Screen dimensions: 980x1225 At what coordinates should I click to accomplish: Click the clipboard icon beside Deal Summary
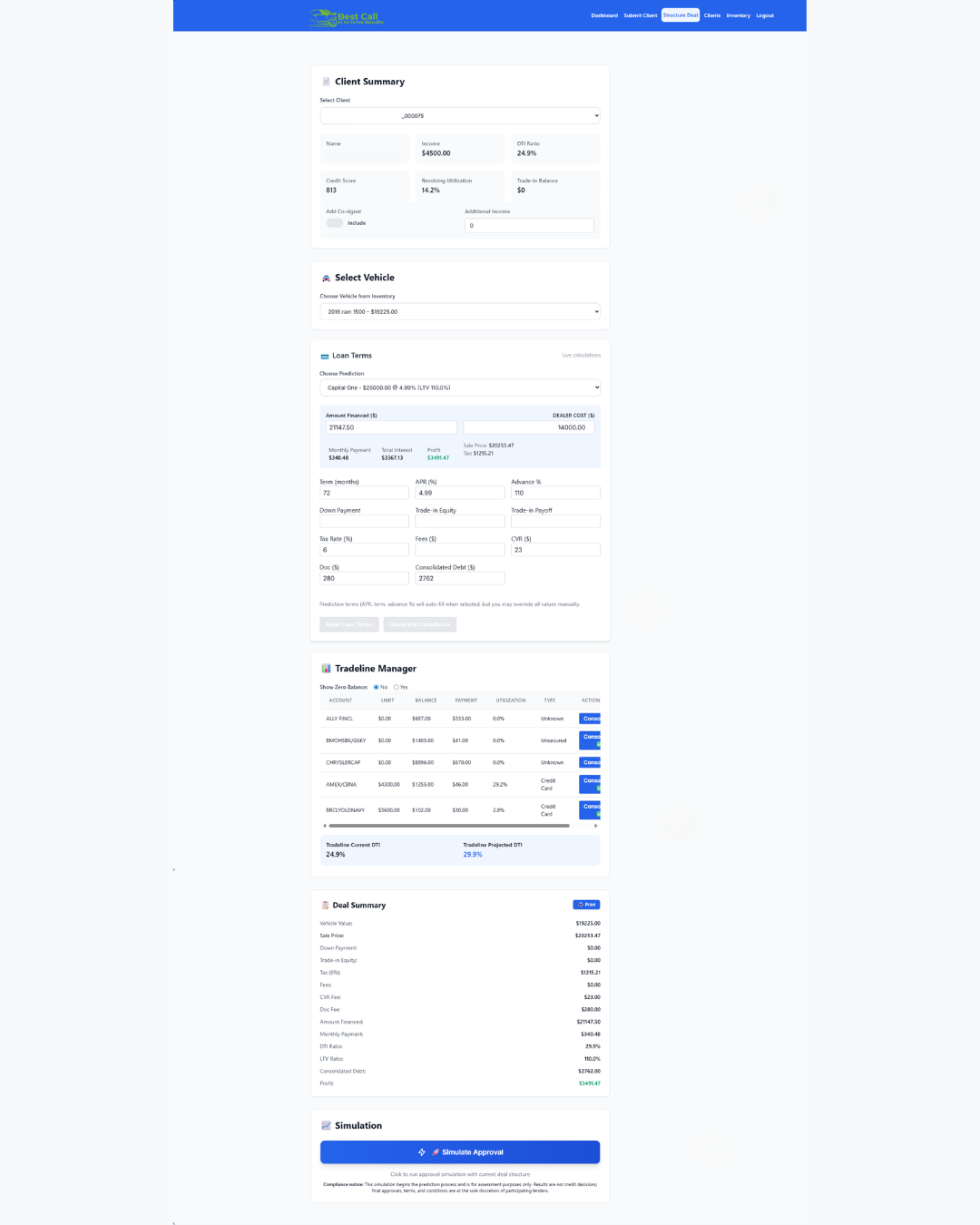click(326, 906)
